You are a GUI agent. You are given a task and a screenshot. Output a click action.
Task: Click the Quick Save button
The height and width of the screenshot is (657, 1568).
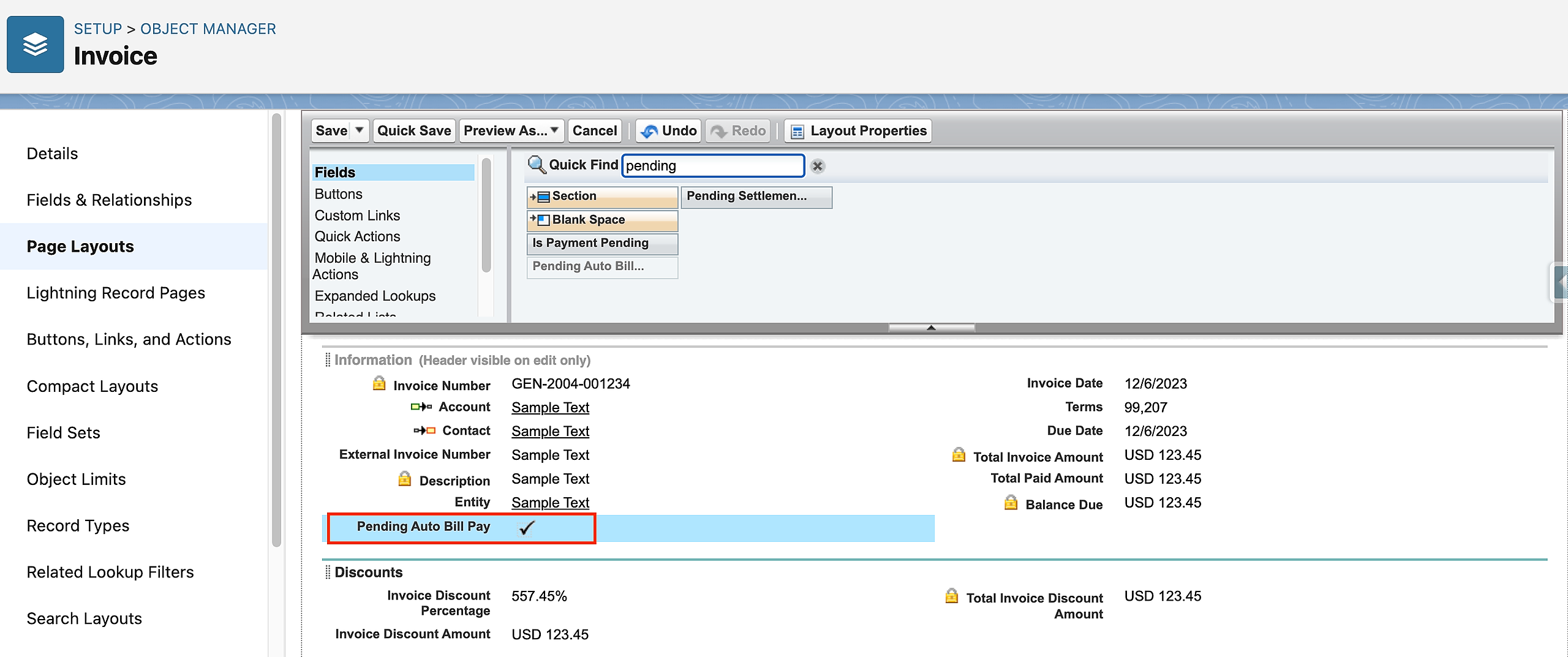click(414, 130)
